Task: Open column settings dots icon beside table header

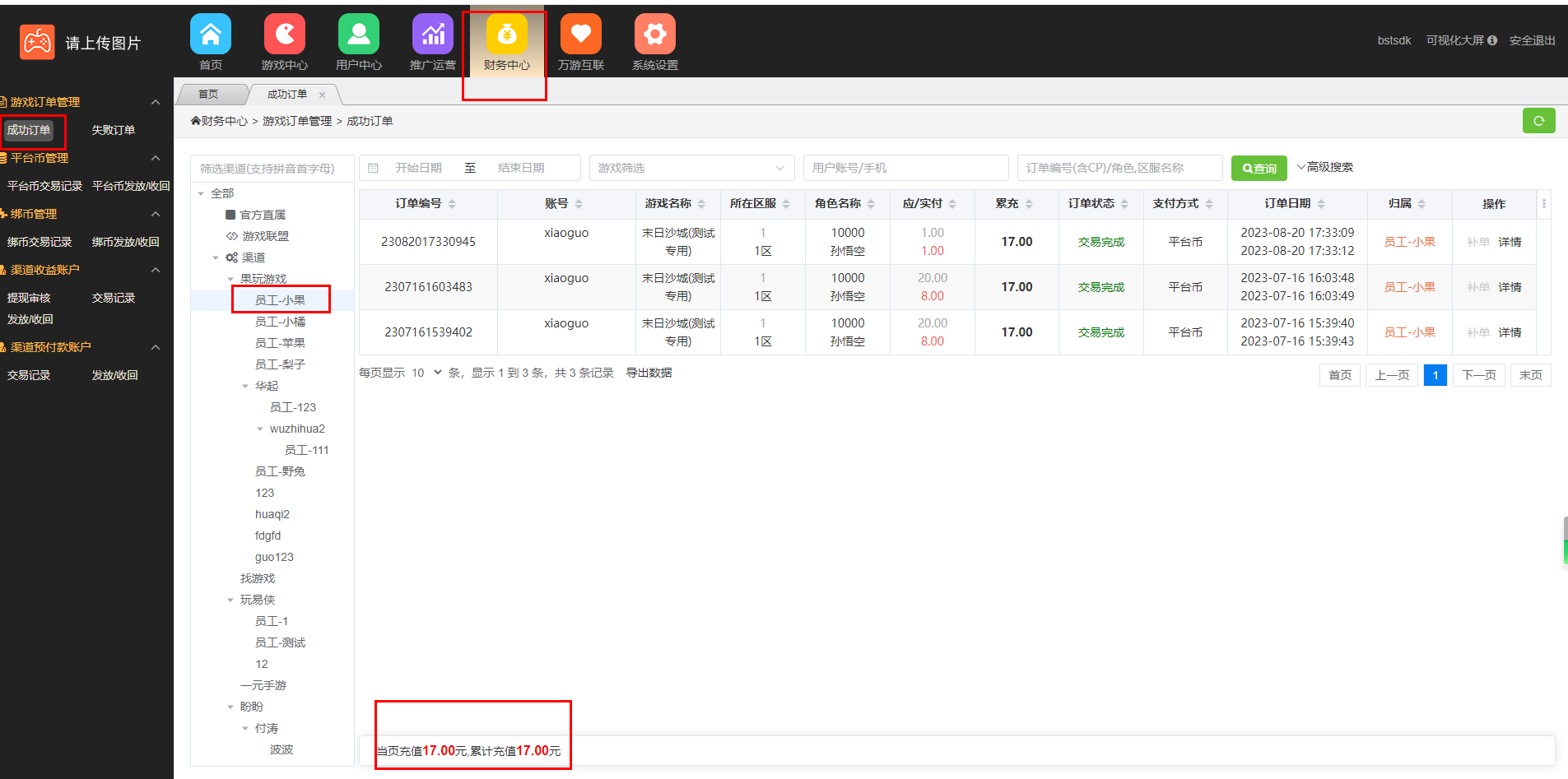Action: (x=1544, y=203)
